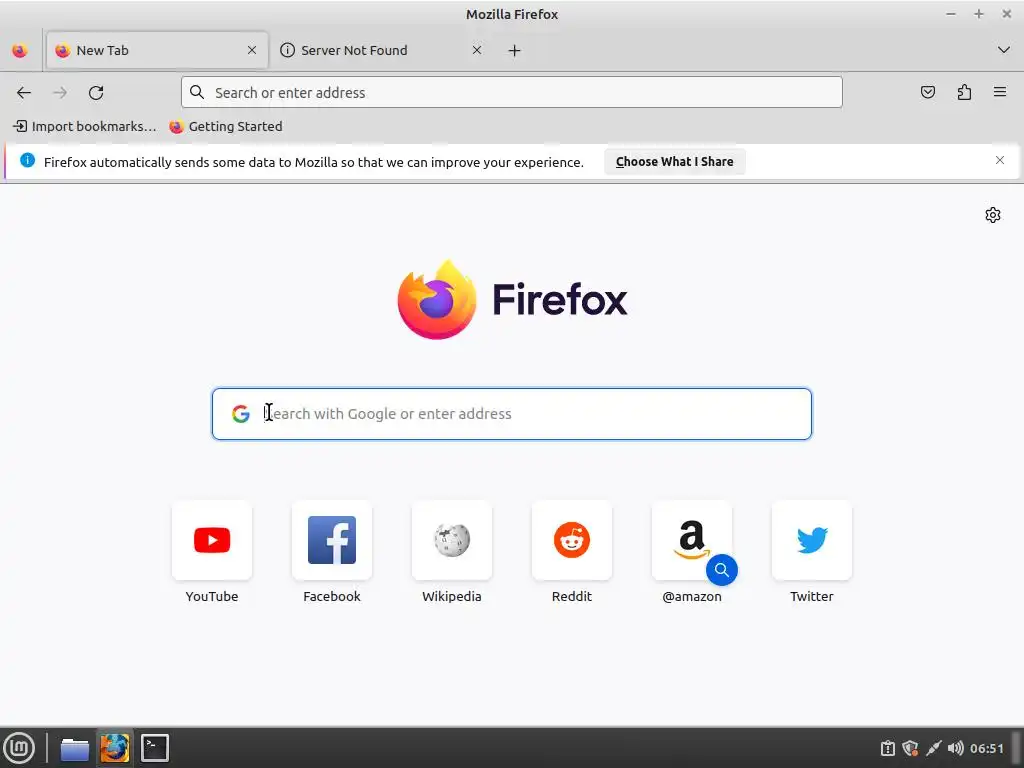Viewport: 1024px width, 768px height.
Task: Switch to the New Tab tab
Action: pos(157,50)
